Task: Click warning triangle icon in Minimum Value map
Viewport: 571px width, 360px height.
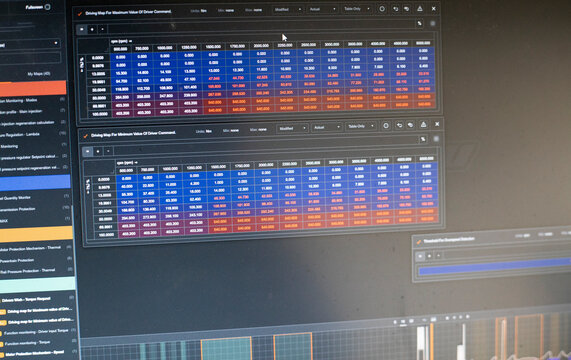Action: point(424,124)
